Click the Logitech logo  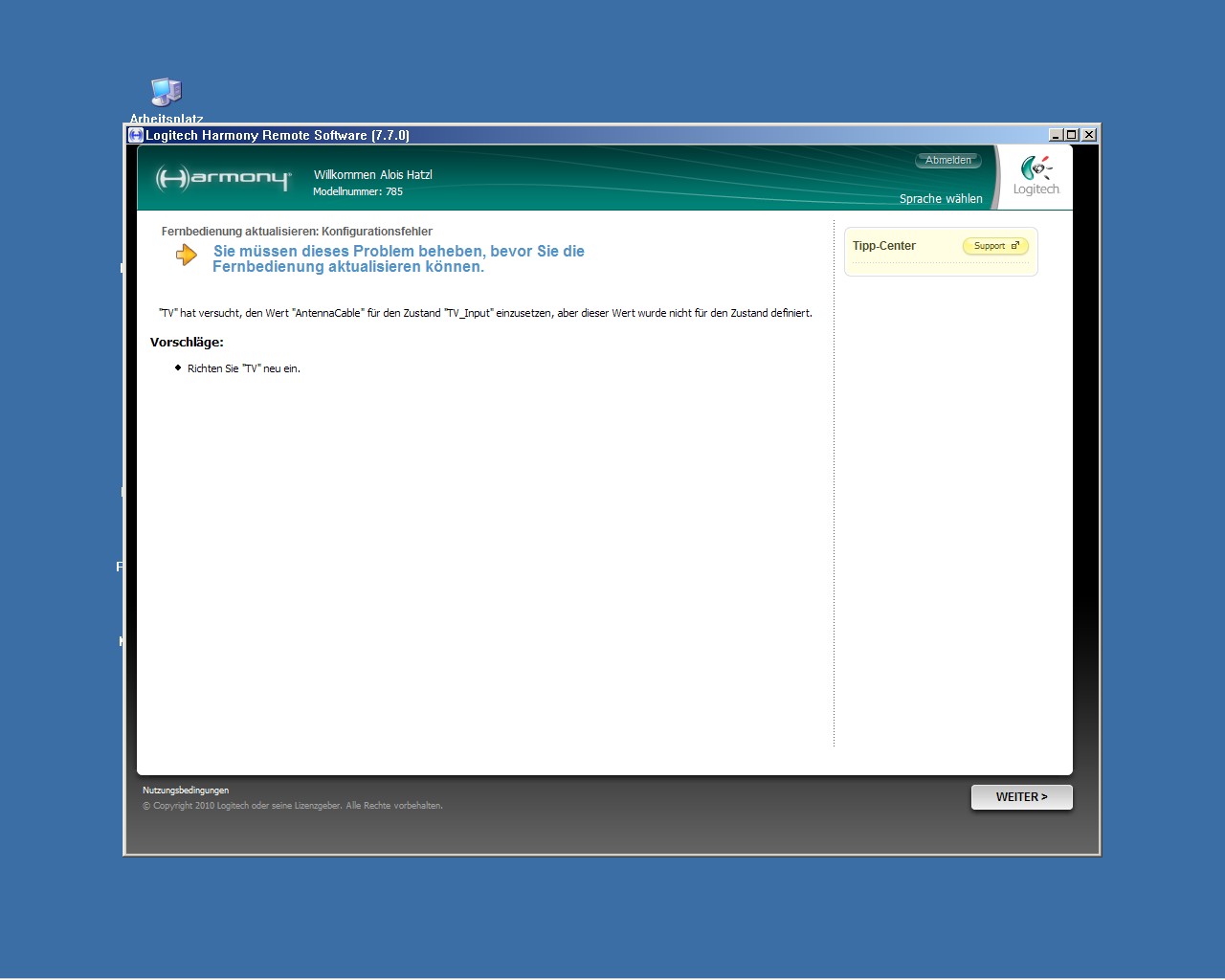1036,176
